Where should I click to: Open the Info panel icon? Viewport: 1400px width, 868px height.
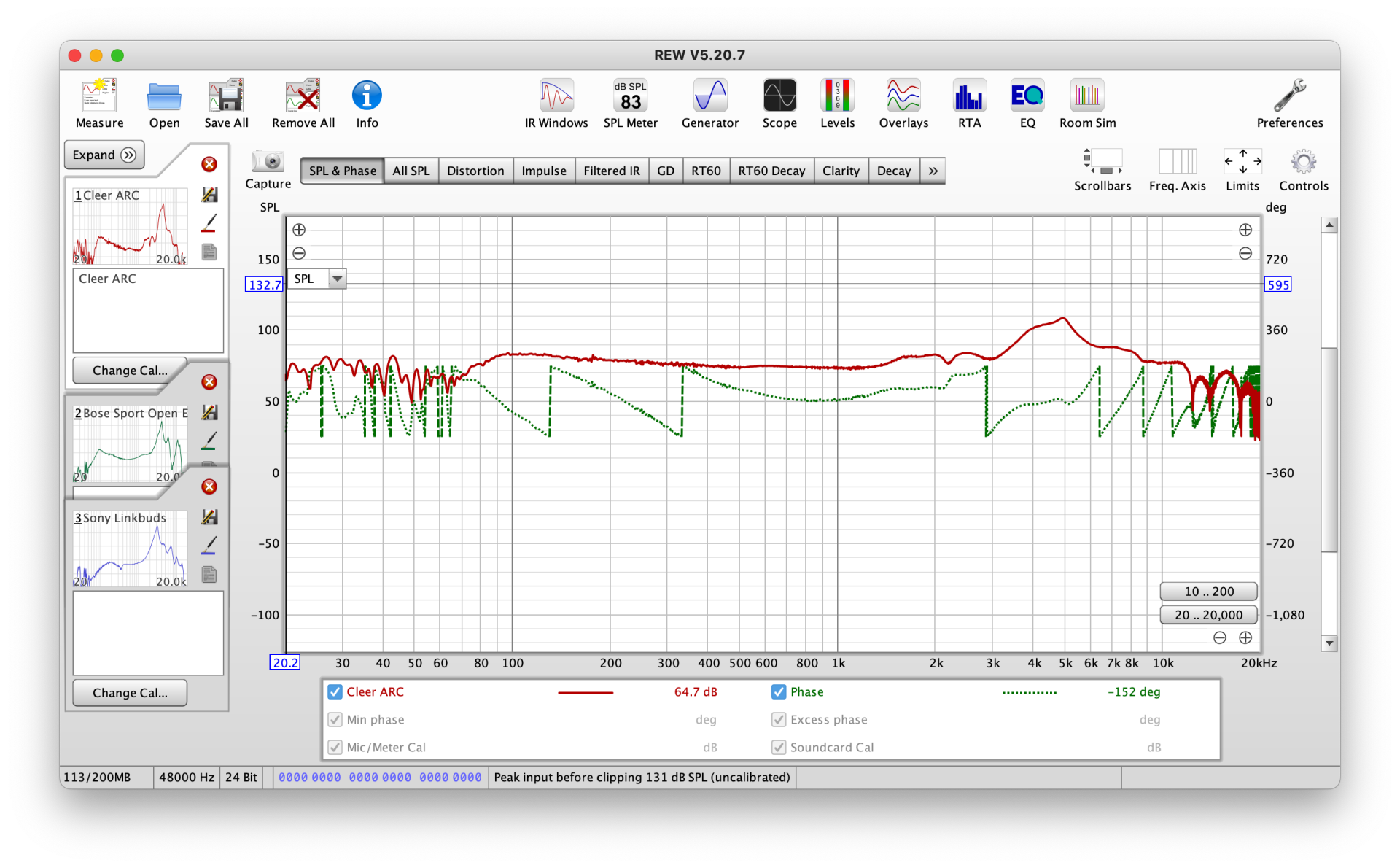coord(367,96)
